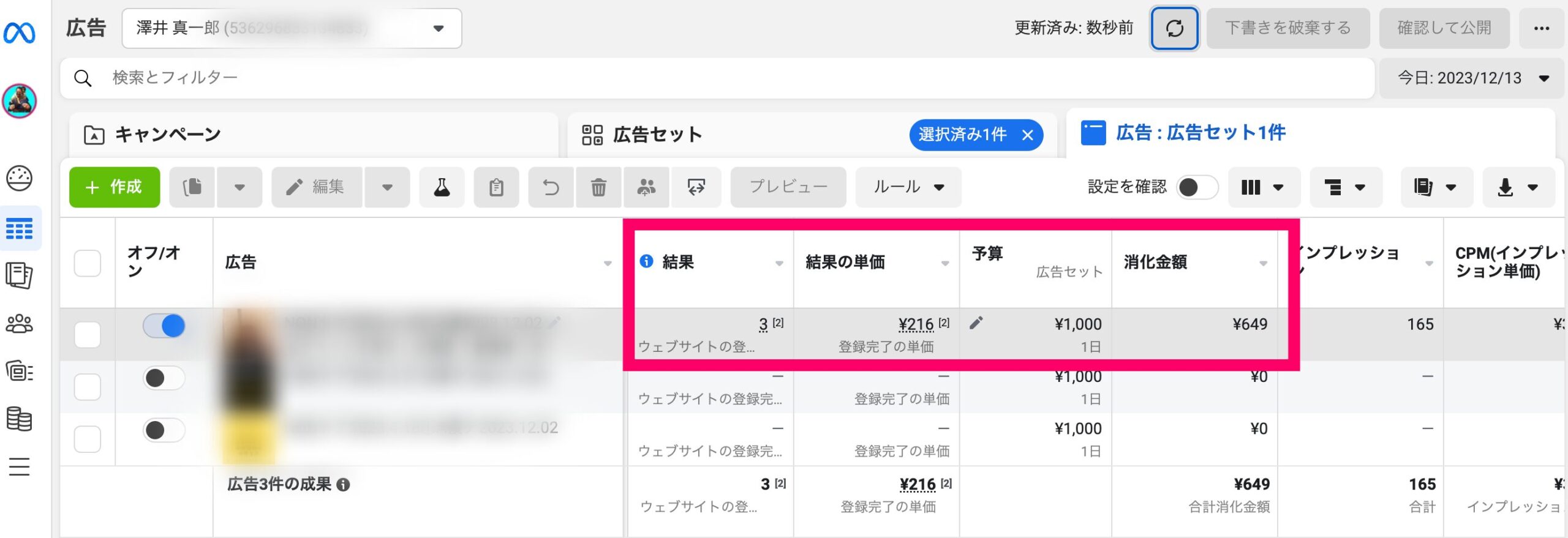
Task: Open the ルール dropdown menu
Action: (908, 187)
